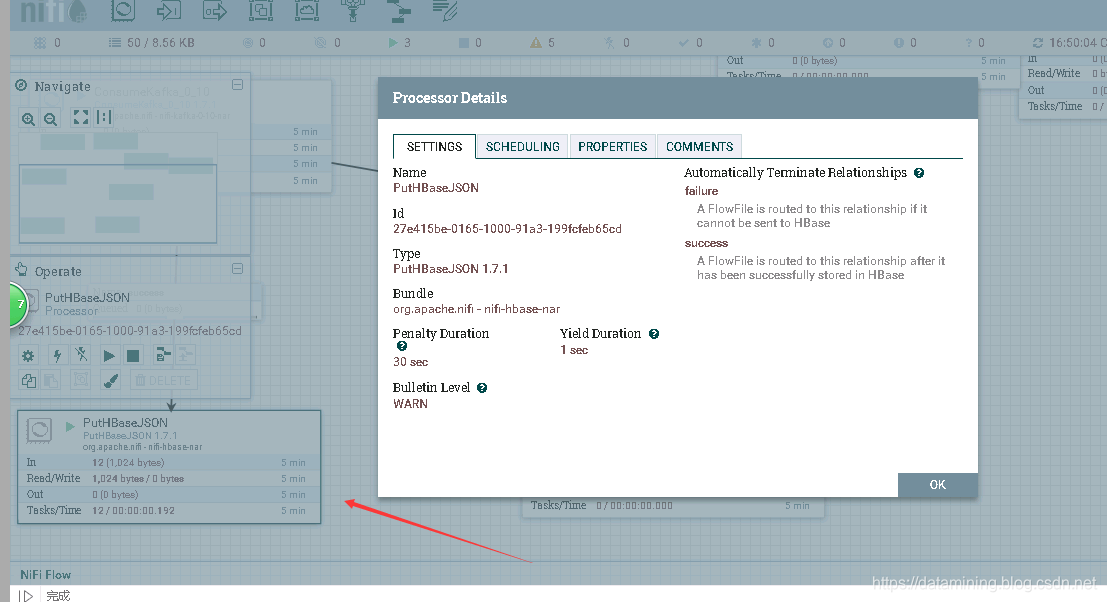1107x602 pixels.
Task: Select the failure relationship label
Action: click(701, 191)
